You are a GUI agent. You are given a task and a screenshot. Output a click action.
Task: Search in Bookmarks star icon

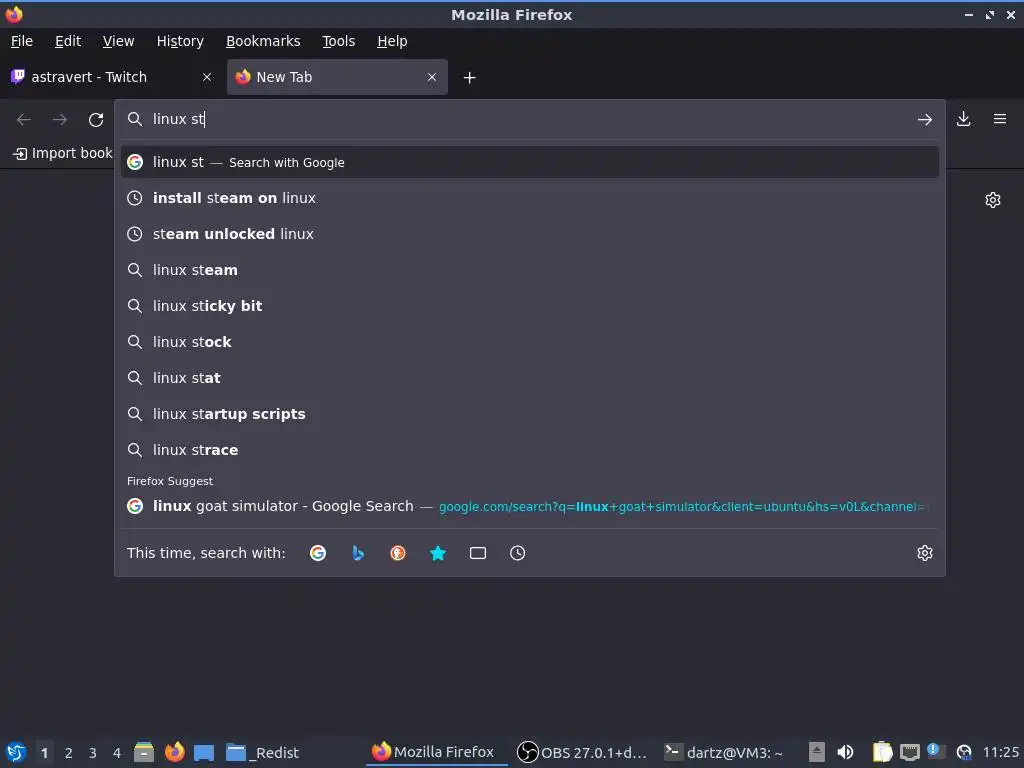438,553
